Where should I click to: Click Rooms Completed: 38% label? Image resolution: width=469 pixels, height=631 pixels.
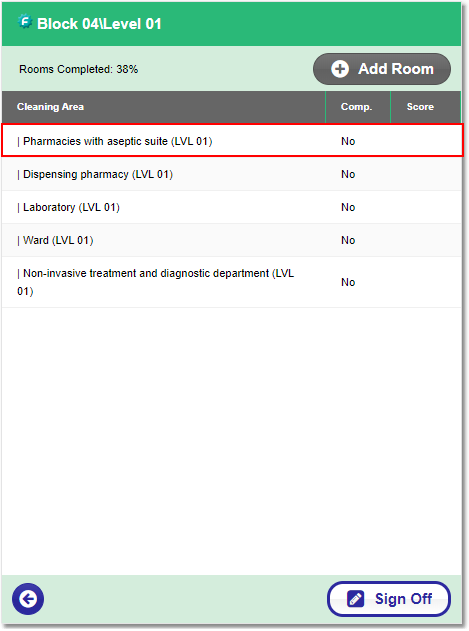(x=79, y=69)
